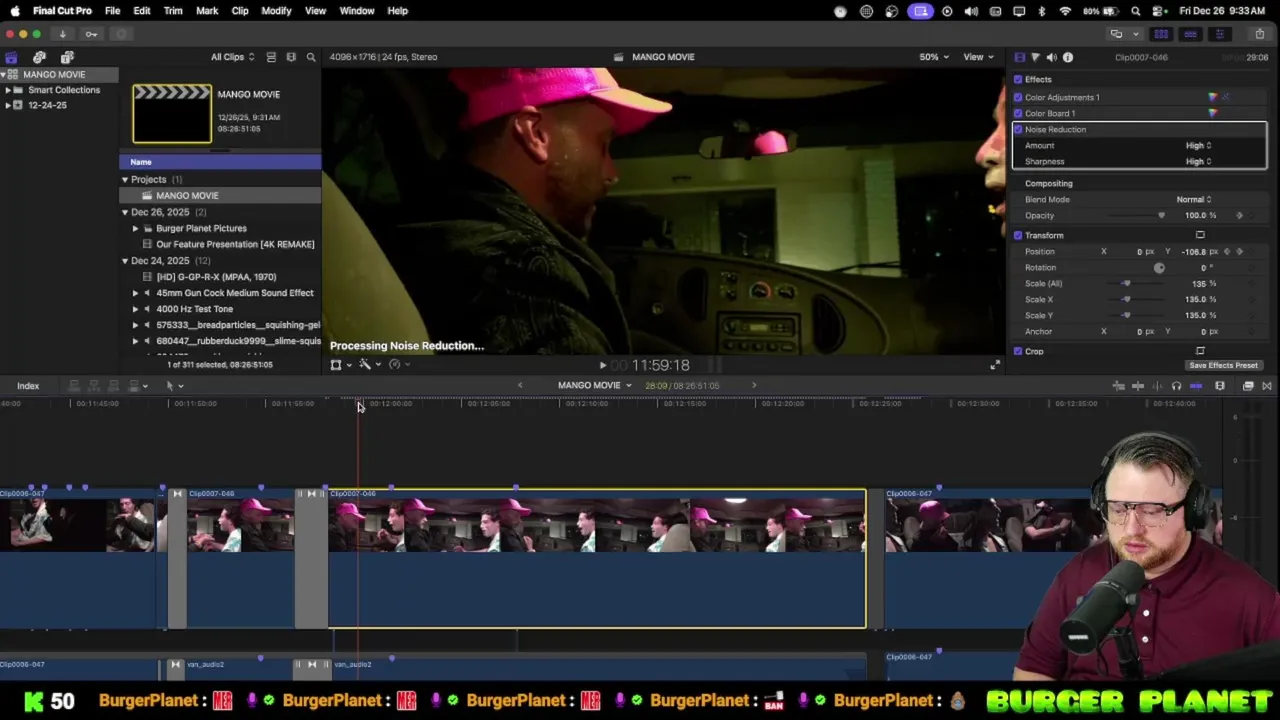1280x720 pixels.
Task: Toggle the inspector panel visibility button
Action: [x=1219, y=34]
